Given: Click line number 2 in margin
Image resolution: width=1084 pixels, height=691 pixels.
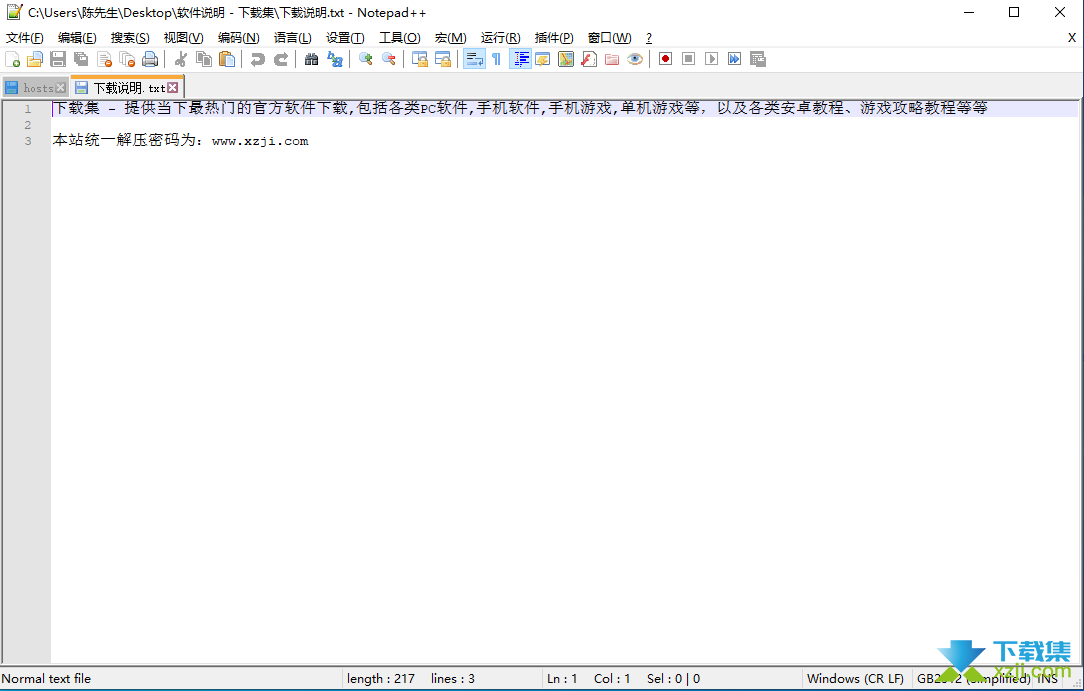Looking at the screenshot, I should 28,125.
